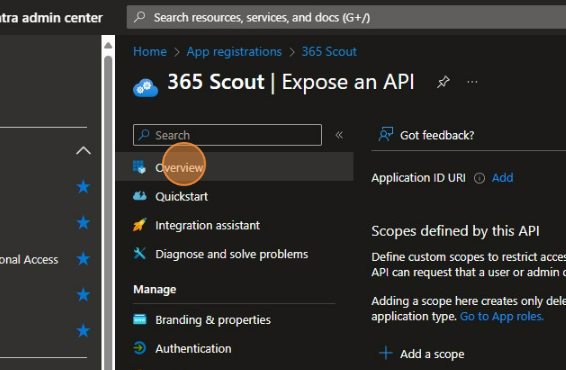
Task: Click the Got feedback person icon
Action: pos(386,135)
